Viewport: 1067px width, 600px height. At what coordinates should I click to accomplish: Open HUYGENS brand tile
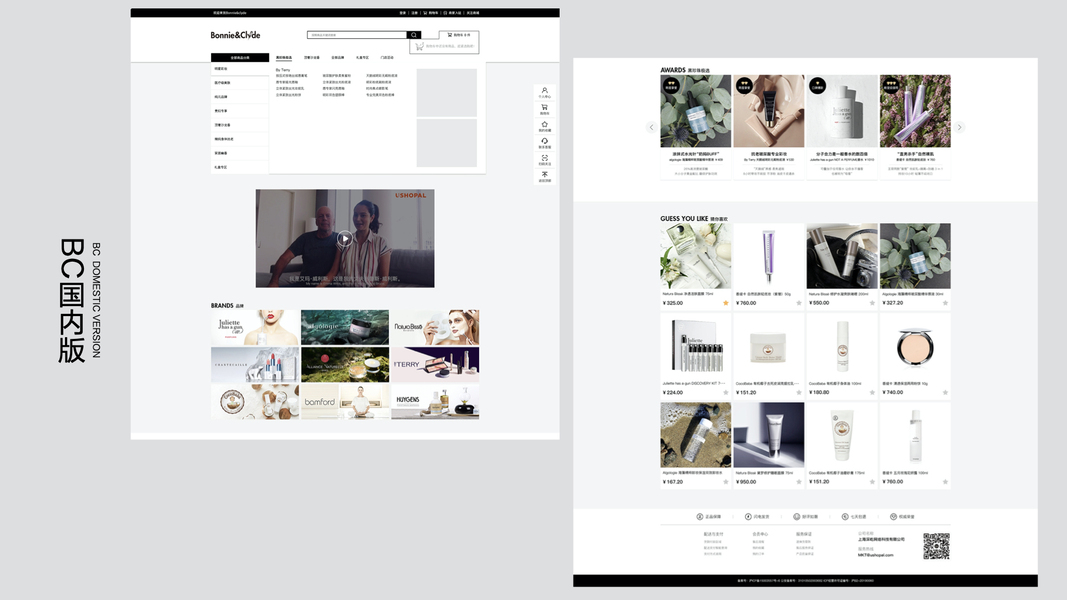(435, 401)
